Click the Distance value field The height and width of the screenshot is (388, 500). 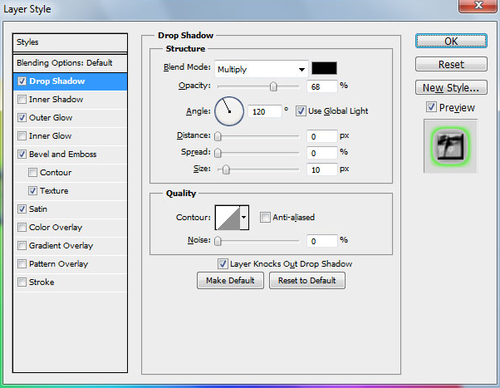pyautogui.click(x=322, y=136)
